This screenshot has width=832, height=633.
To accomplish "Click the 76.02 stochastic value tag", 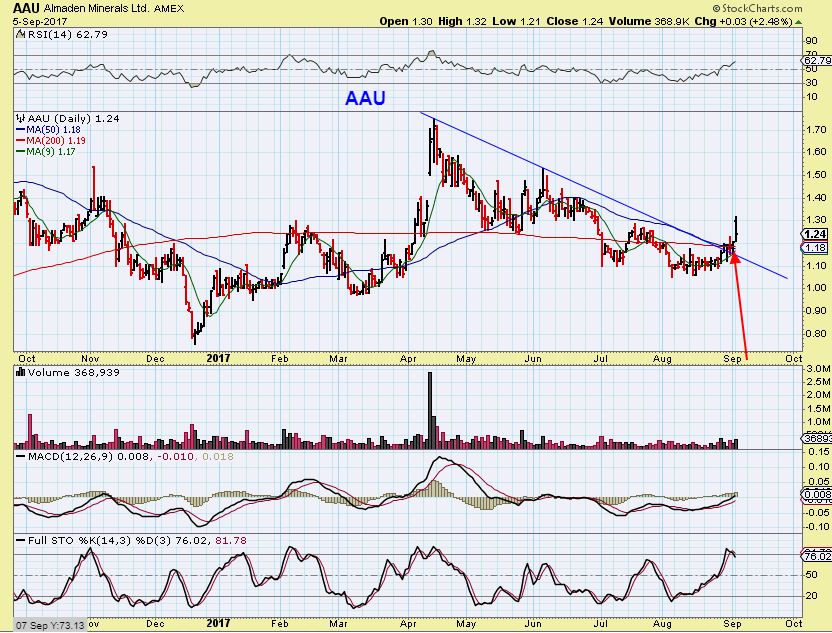I will [816, 556].
